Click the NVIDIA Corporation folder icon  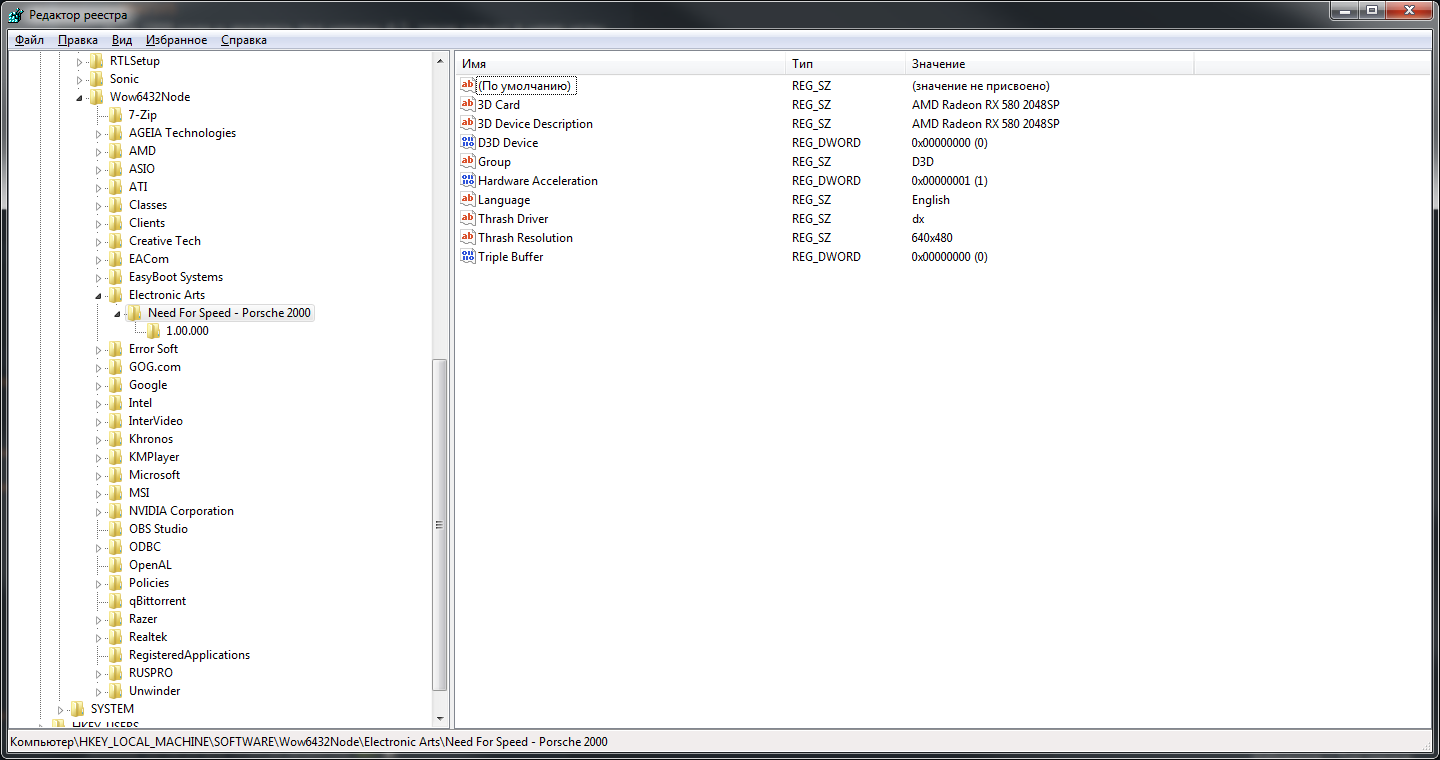tap(116, 511)
